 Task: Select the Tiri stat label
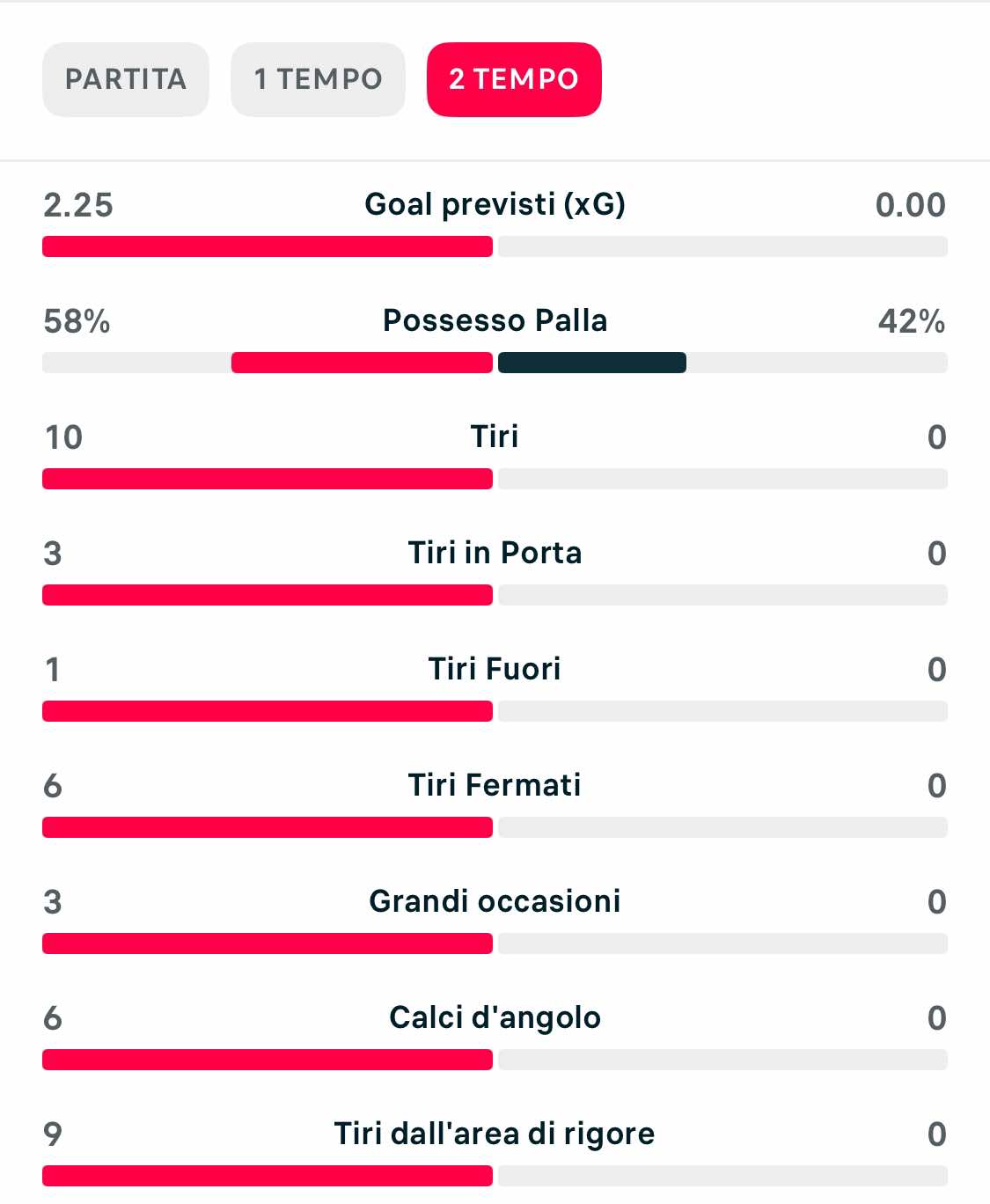[495, 437]
